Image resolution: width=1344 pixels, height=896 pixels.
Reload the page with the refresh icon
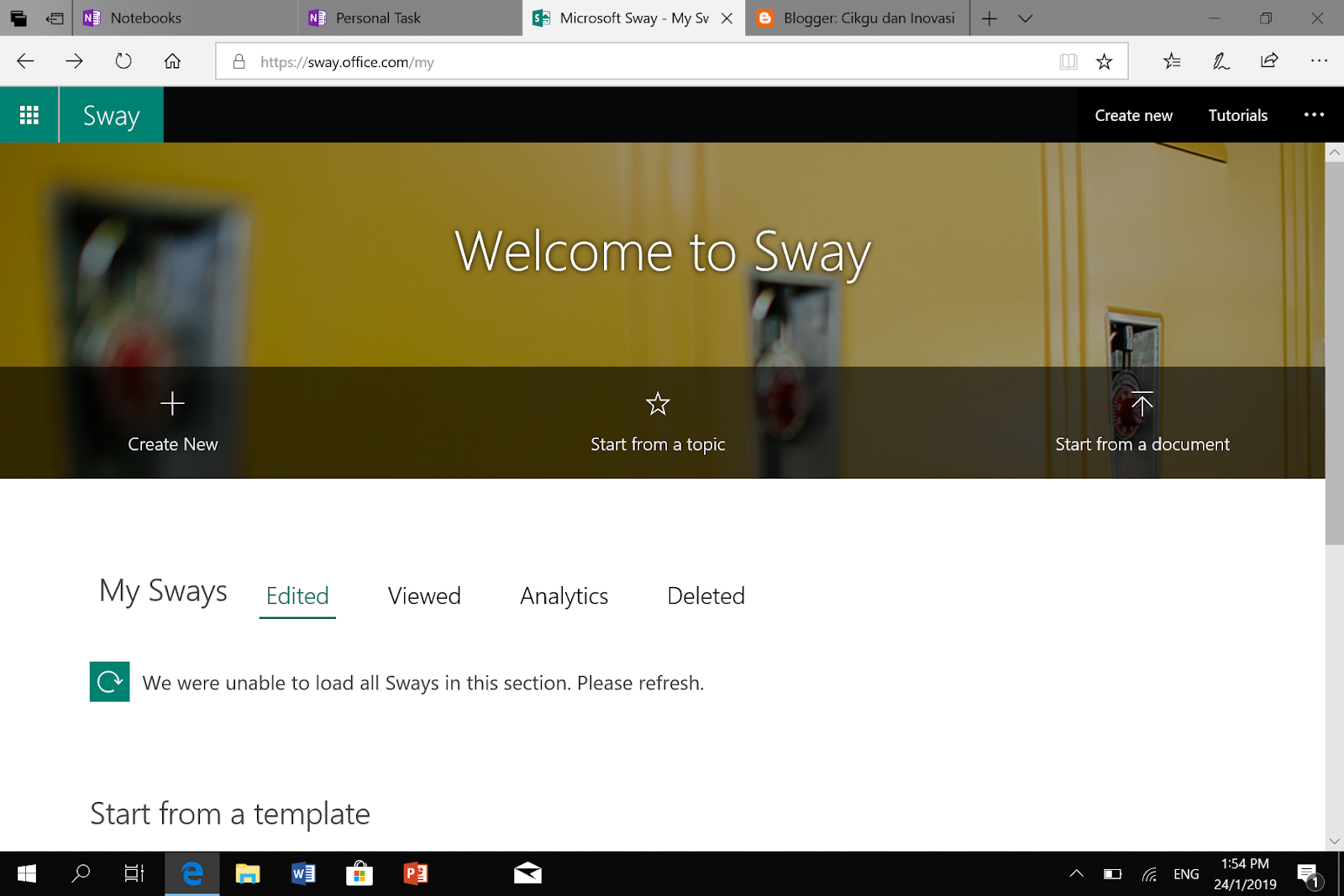coord(123,61)
